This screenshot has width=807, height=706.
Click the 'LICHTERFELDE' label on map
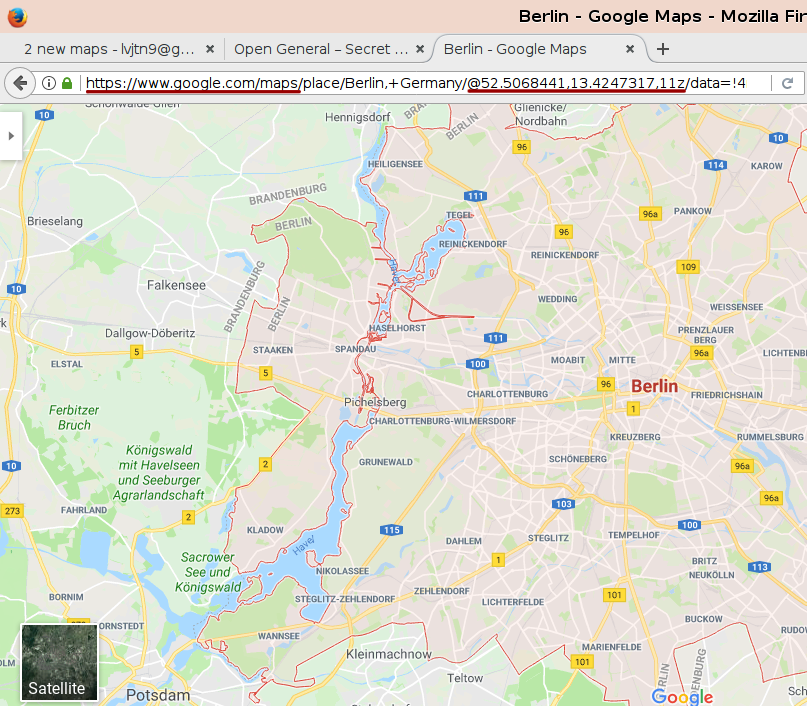(513, 602)
